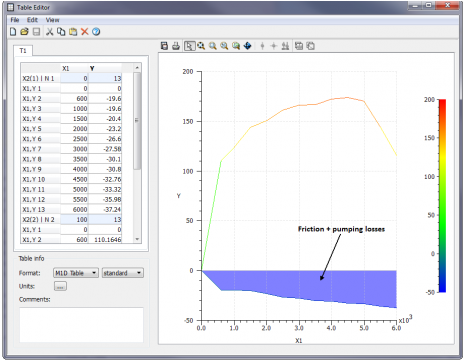Switch to the T1 tab
Screen dimensions: 463x360
[23, 51]
